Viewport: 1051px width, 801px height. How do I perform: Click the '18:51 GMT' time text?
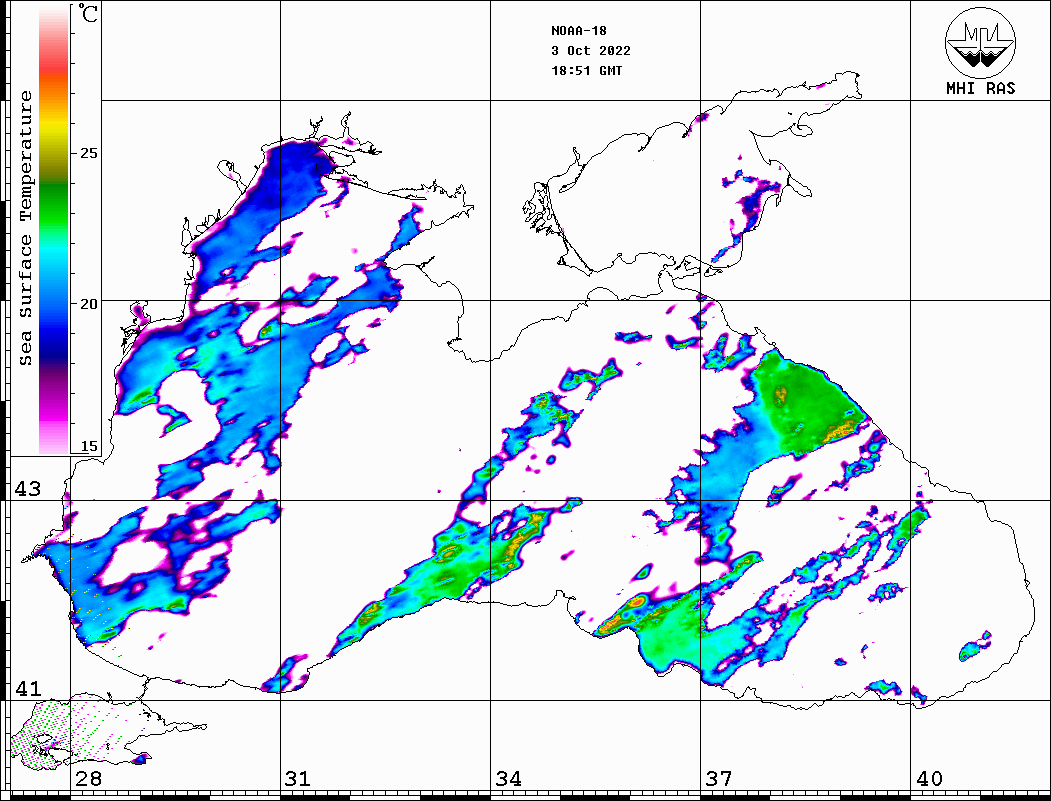[x=586, y=70]
